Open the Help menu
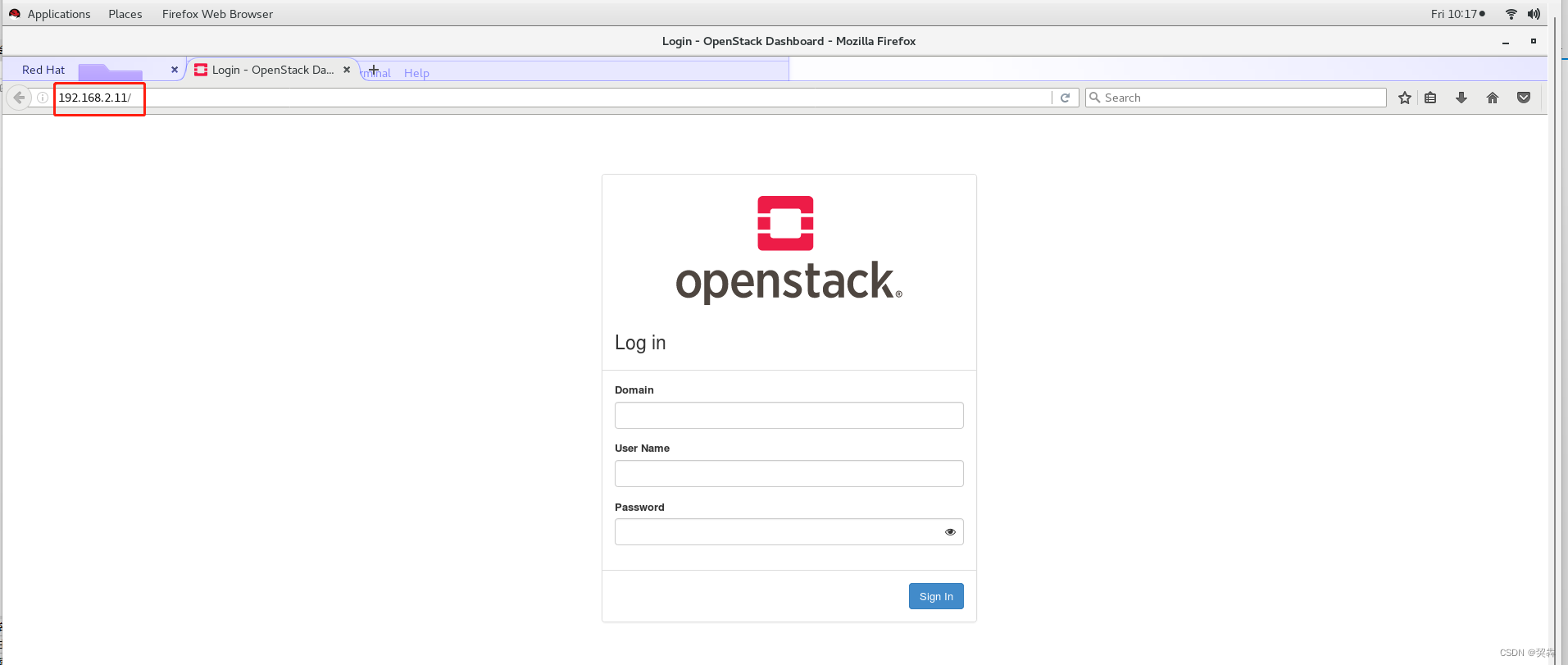The width and height of the screenshot is (1568, 665). (416, 73)
